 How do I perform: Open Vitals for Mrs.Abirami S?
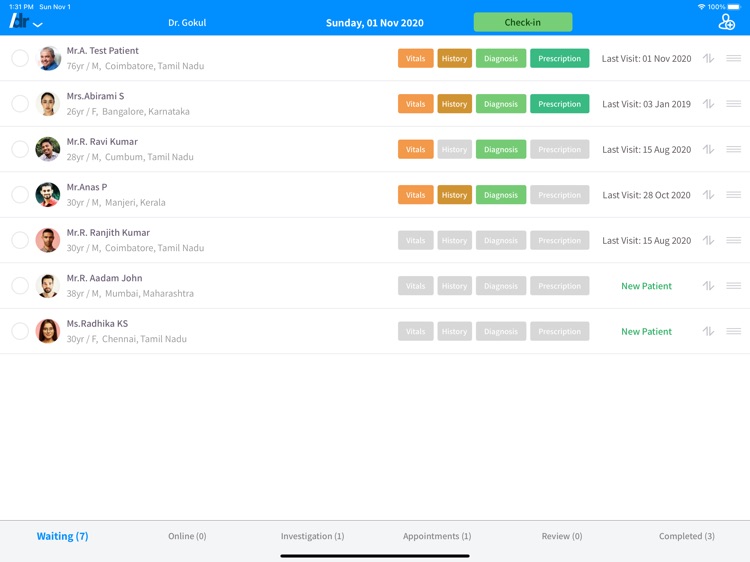click(x=416, y=104)
